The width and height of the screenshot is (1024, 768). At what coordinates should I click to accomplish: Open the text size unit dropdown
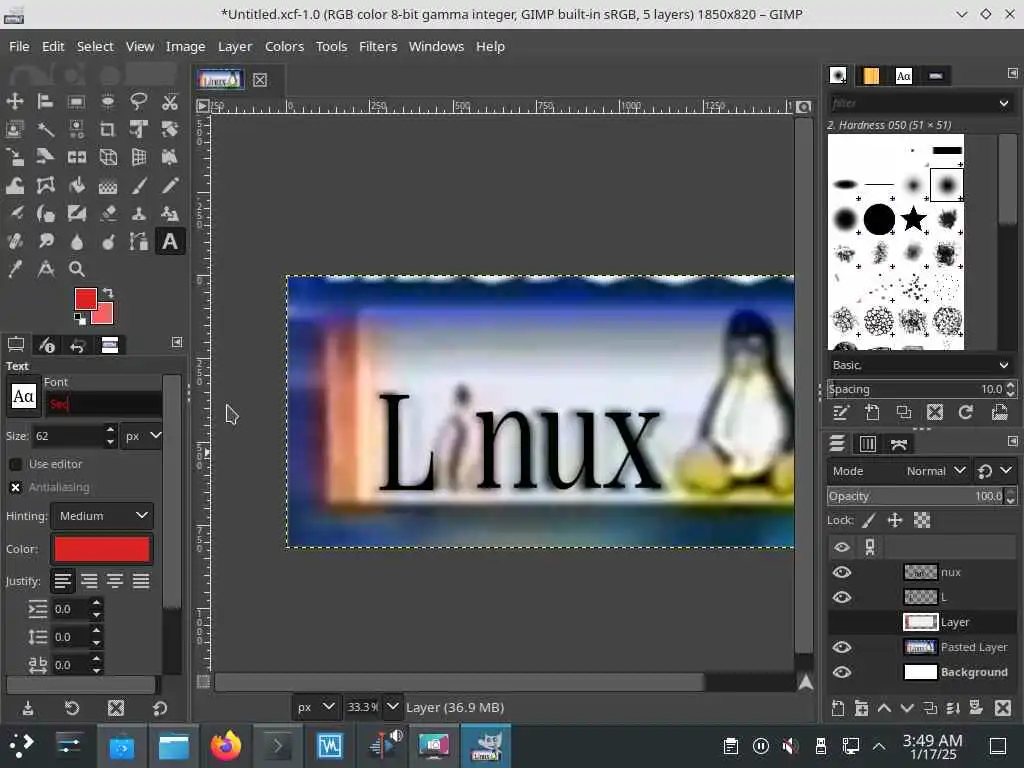(x=143, y=436)
